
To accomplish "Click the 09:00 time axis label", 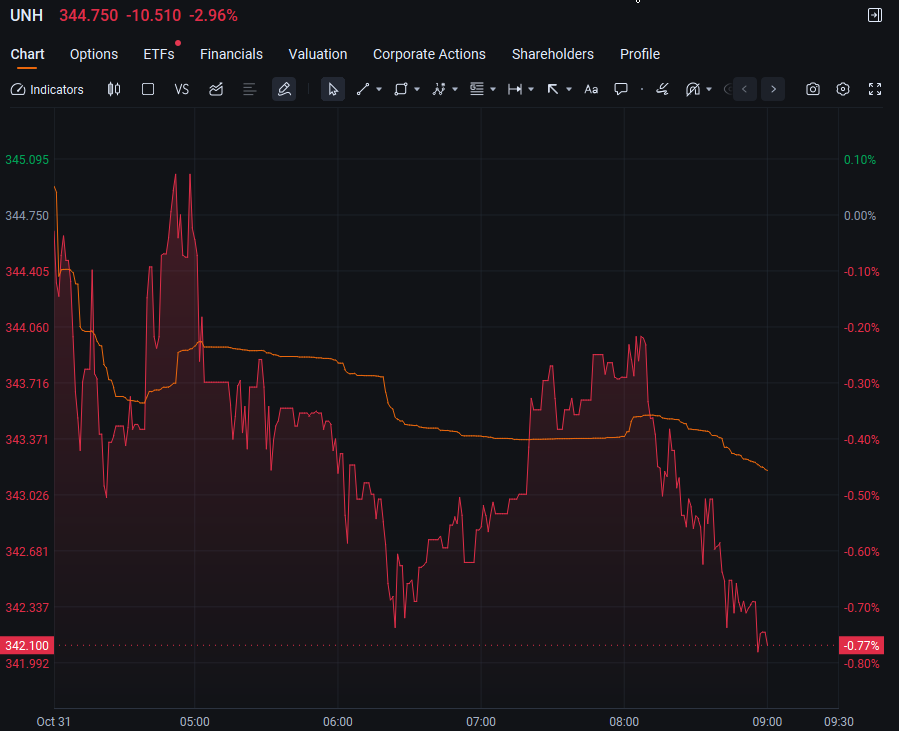I will (767, 722).
